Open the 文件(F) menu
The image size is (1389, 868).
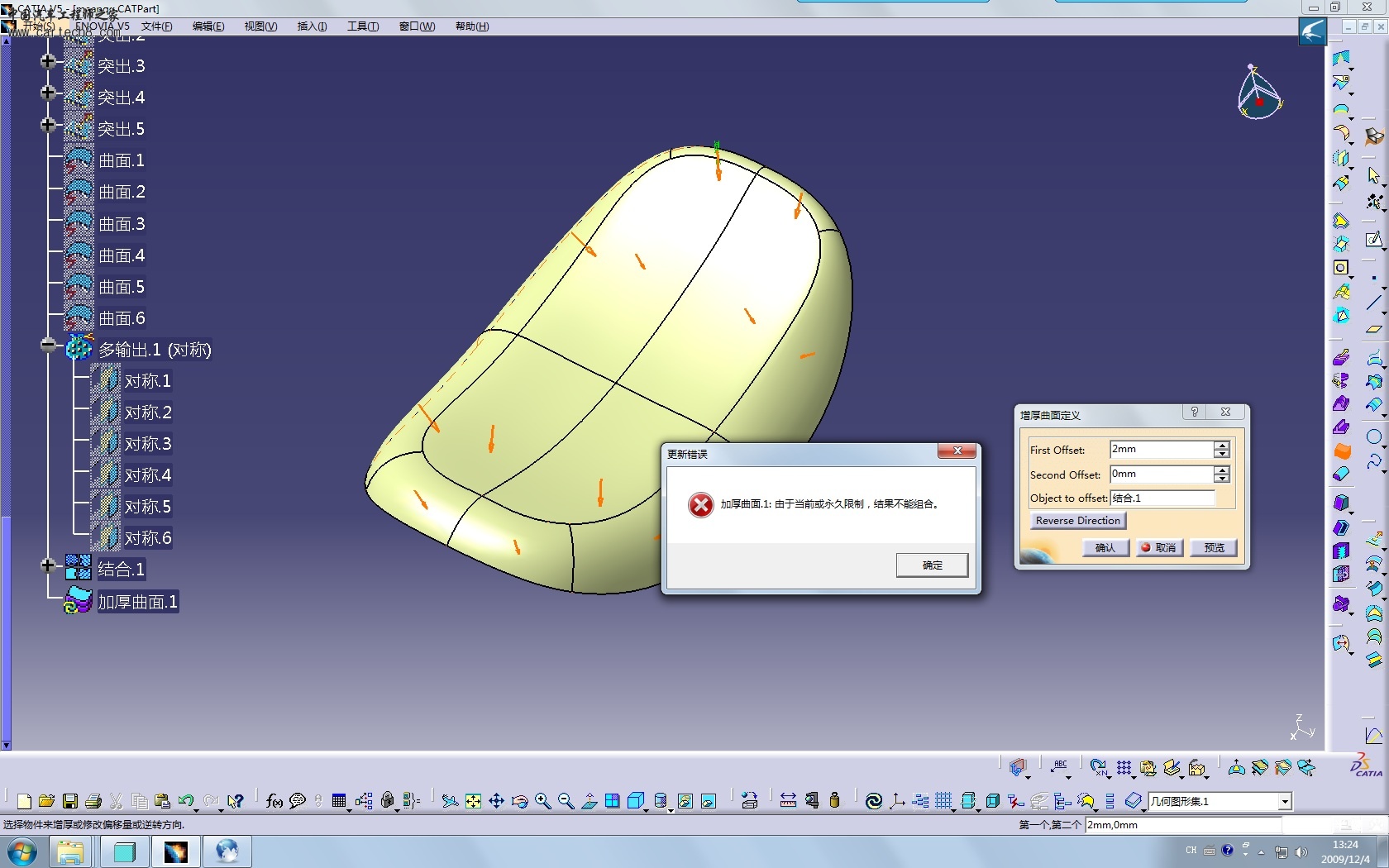coord(156,26)
